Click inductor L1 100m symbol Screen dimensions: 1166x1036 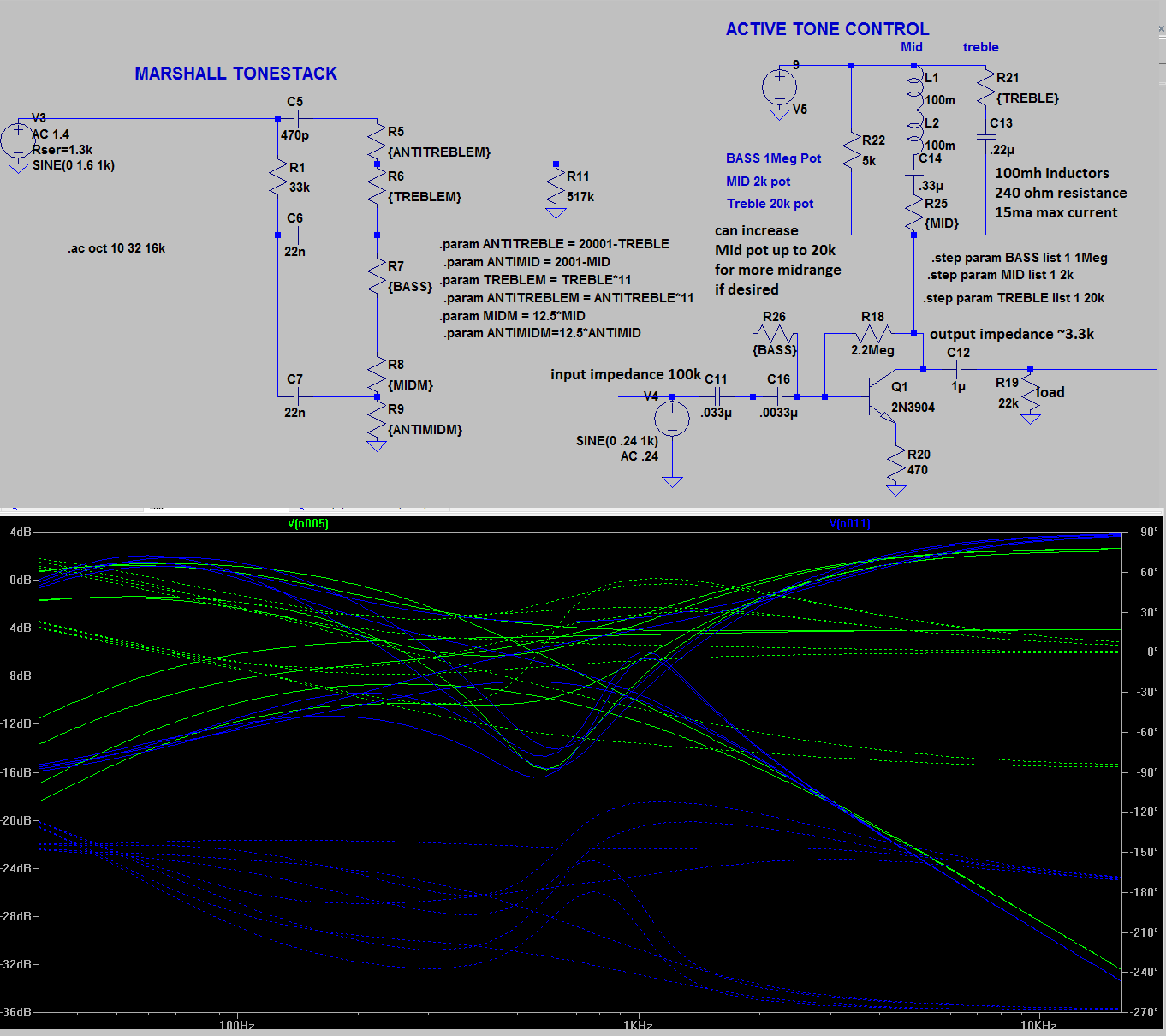point(914,88)
